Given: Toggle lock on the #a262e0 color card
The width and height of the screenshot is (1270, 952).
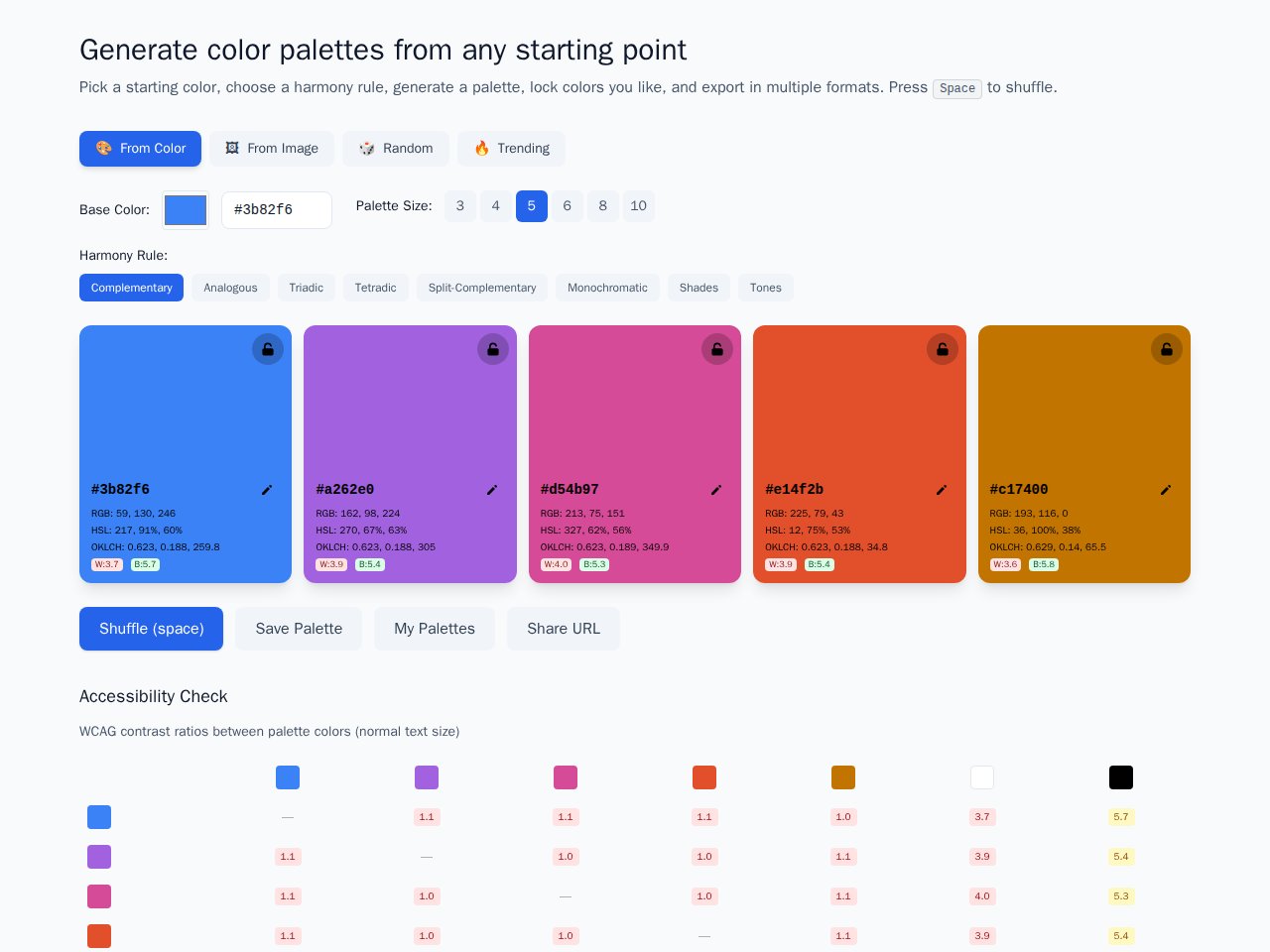Looking at the screenshot, I should coord(493,349).
